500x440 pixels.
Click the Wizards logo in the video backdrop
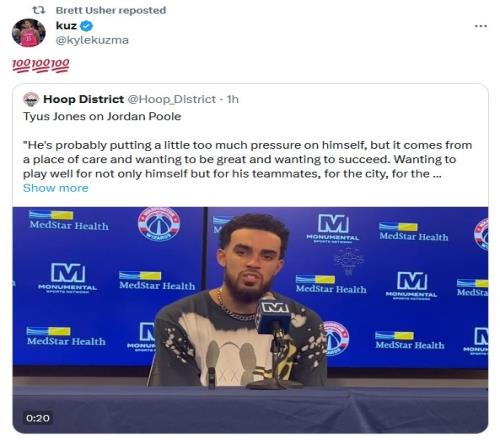159,224
